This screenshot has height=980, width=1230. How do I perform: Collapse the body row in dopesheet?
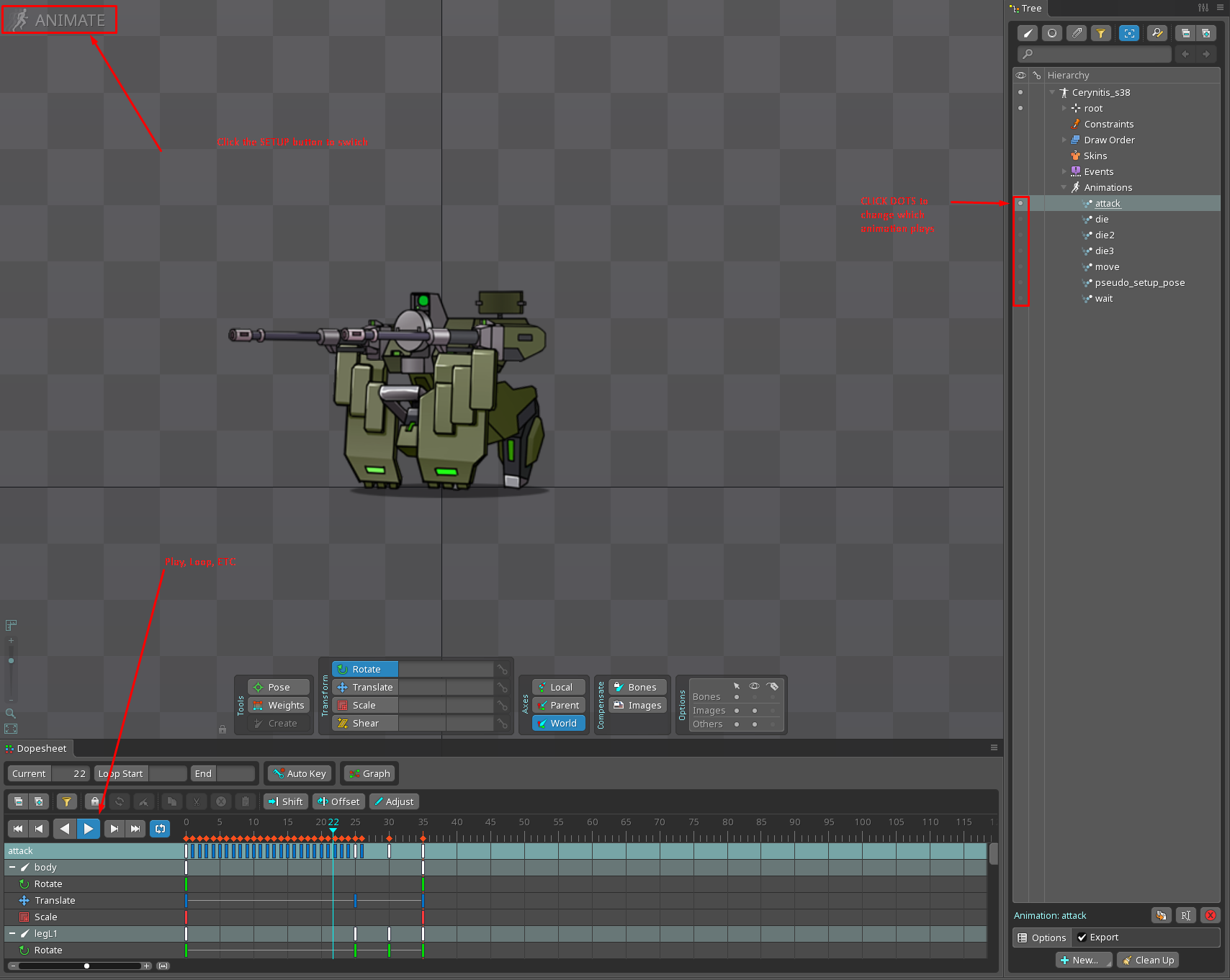tap(12, 868)
